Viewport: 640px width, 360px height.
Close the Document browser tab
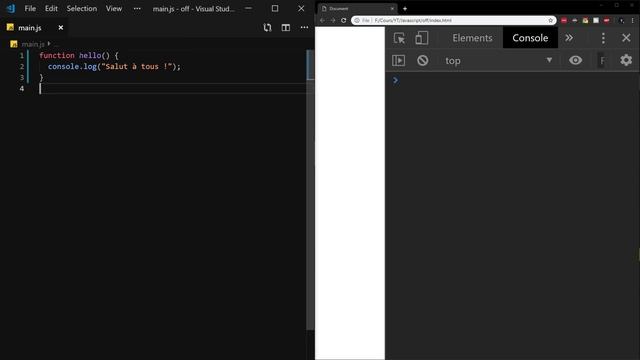click(x=392, y=9)
